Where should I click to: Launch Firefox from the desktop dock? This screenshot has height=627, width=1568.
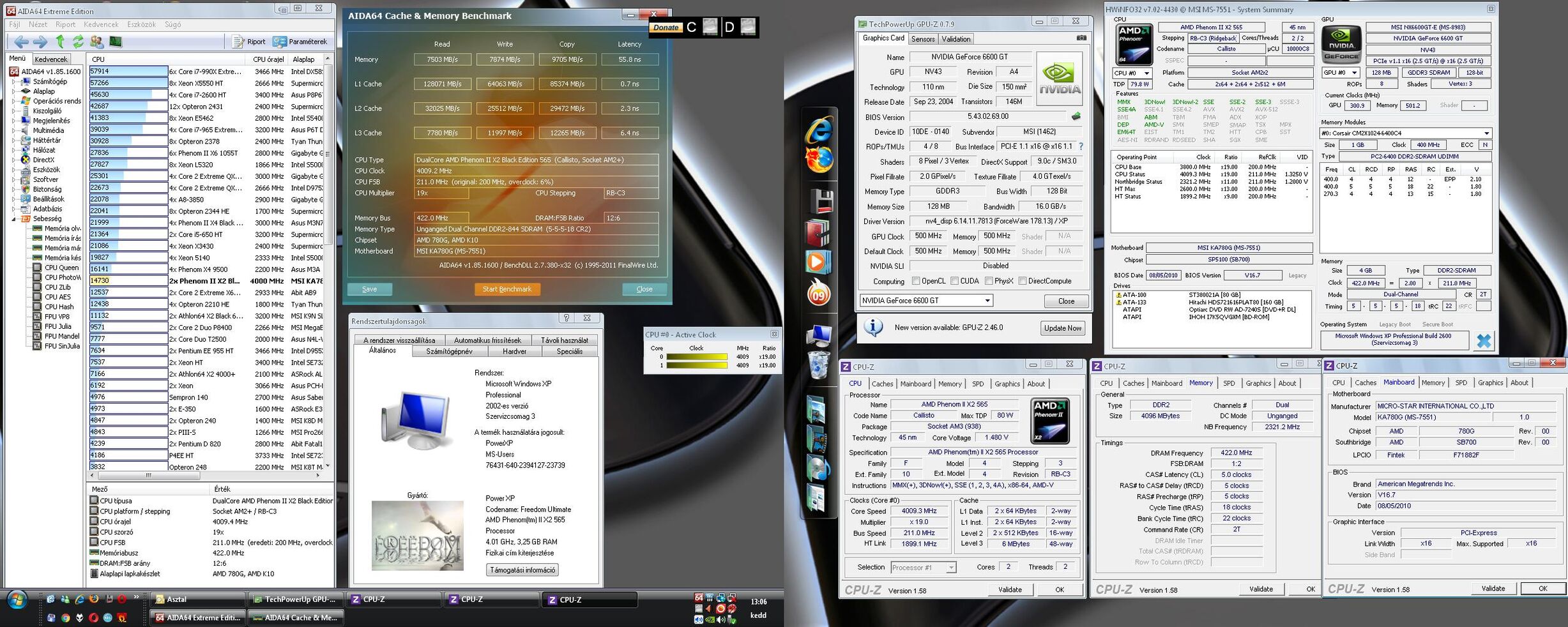(x=819, y=160)
